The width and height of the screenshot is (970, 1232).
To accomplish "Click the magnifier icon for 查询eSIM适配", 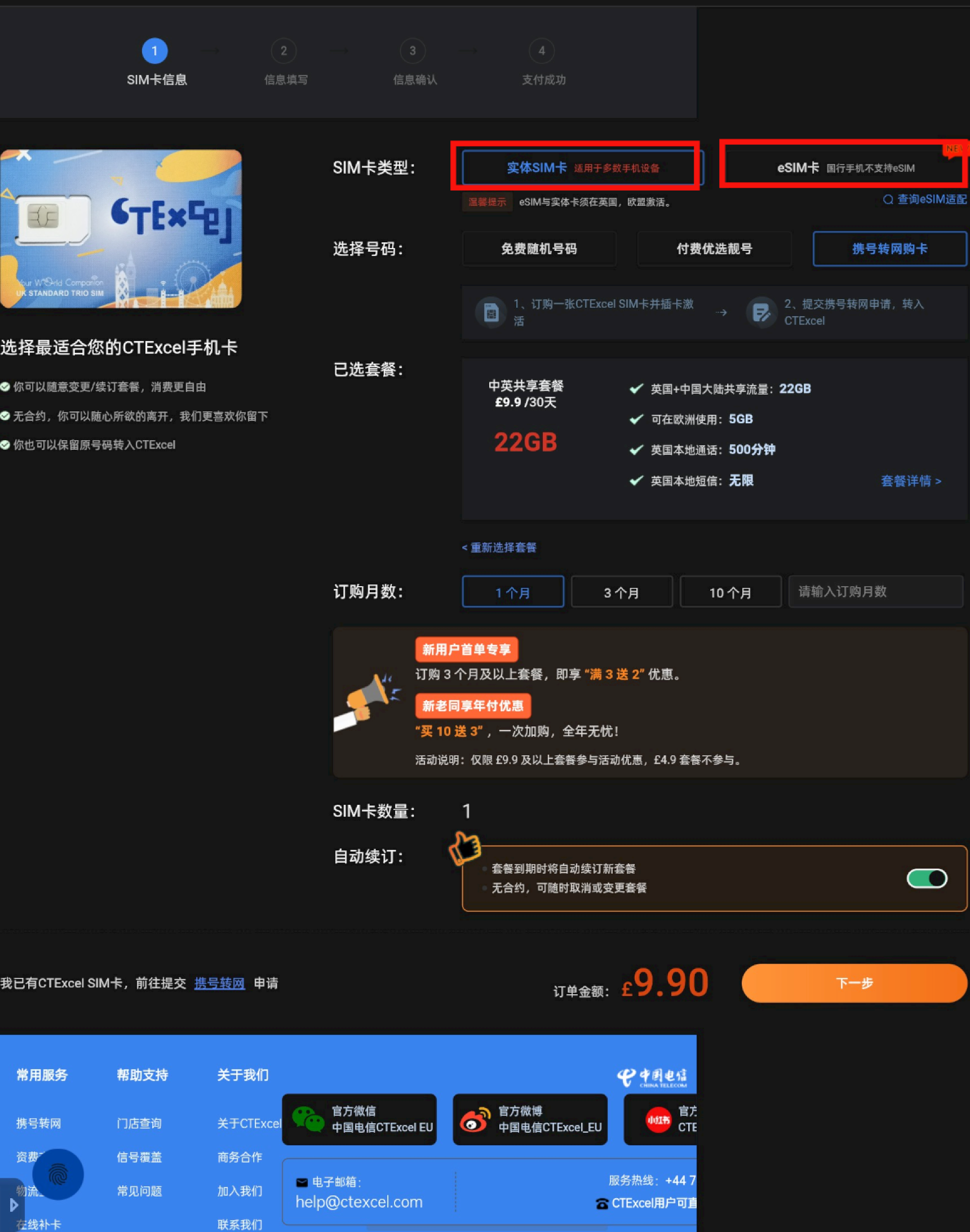I will 887,200.
